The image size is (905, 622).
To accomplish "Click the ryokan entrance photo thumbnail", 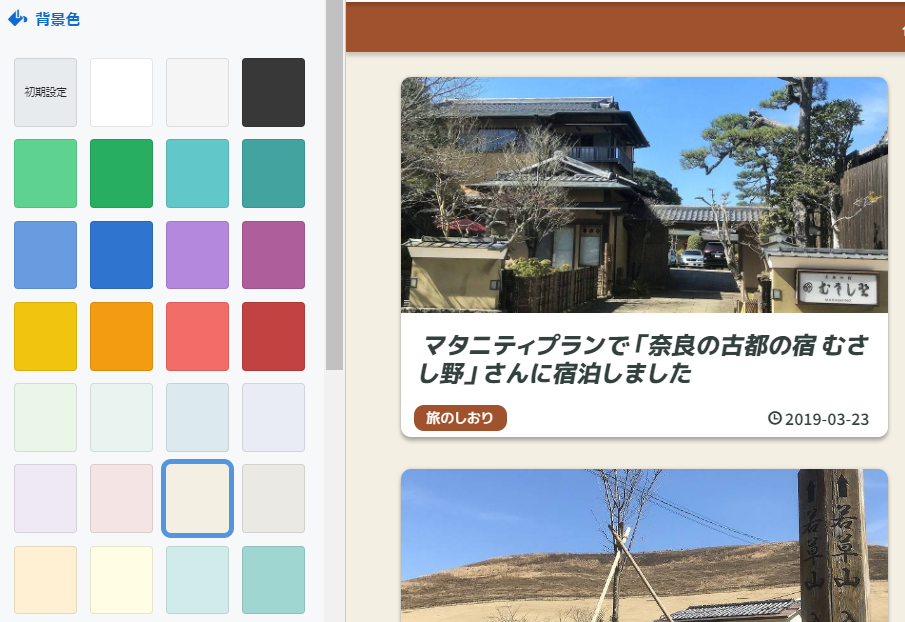I will click(643, 194).
